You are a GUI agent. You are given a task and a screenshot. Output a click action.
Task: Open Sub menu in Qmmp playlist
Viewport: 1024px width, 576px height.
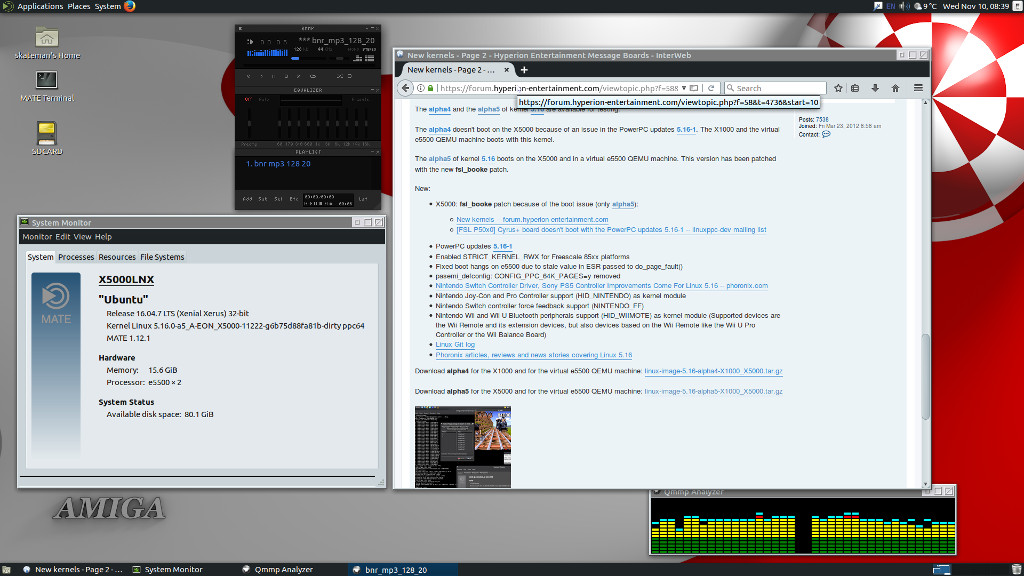263,199
